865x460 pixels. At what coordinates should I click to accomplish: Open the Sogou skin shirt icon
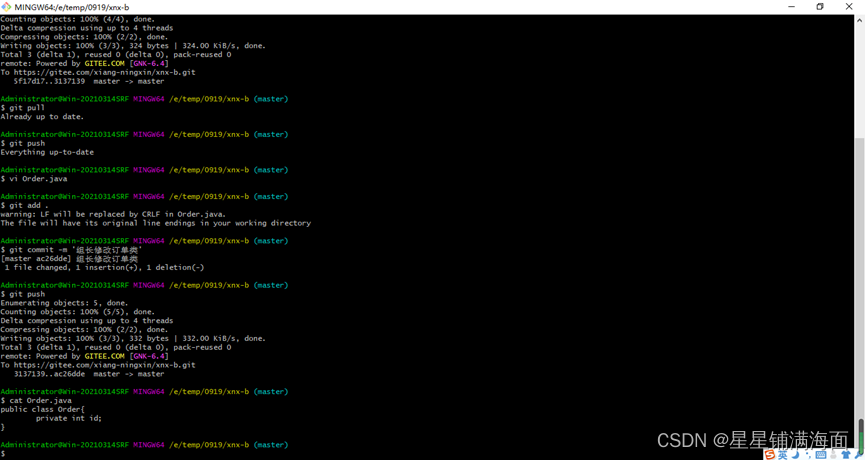(846, 454)
